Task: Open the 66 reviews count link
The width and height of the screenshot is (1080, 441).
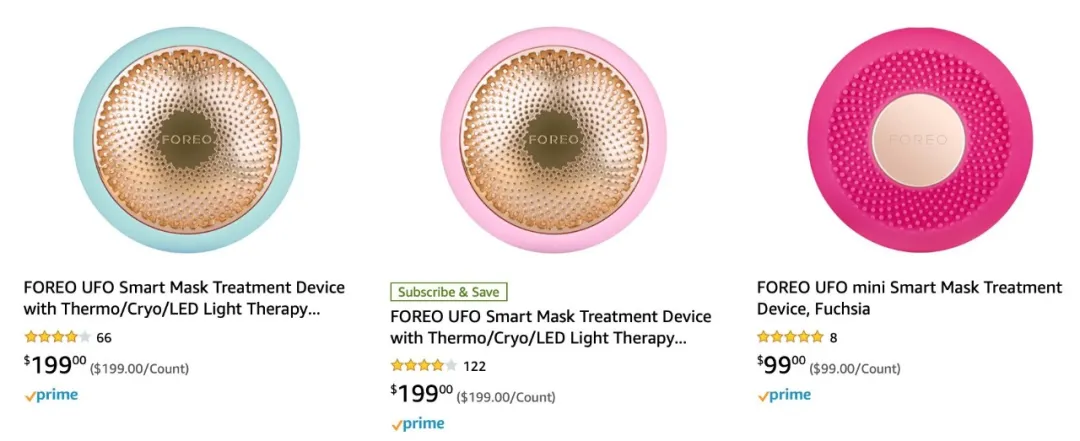Action: 104,337
